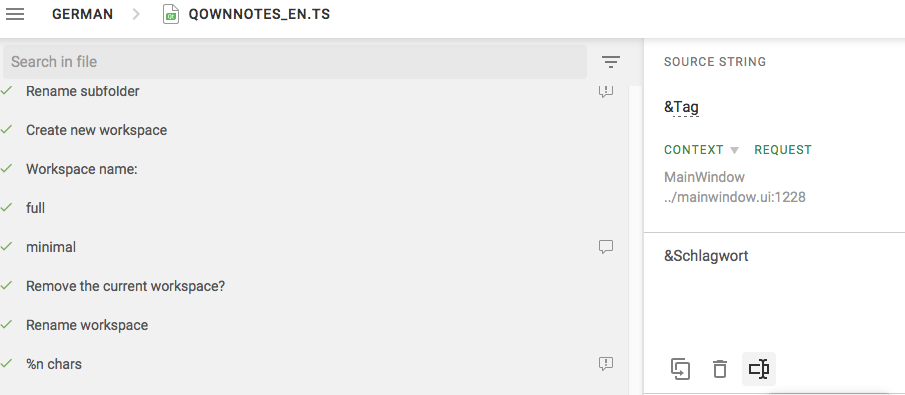Click the CONTEXT label link
The height and width of the screenshot is (395, 905).
(694, 150)
